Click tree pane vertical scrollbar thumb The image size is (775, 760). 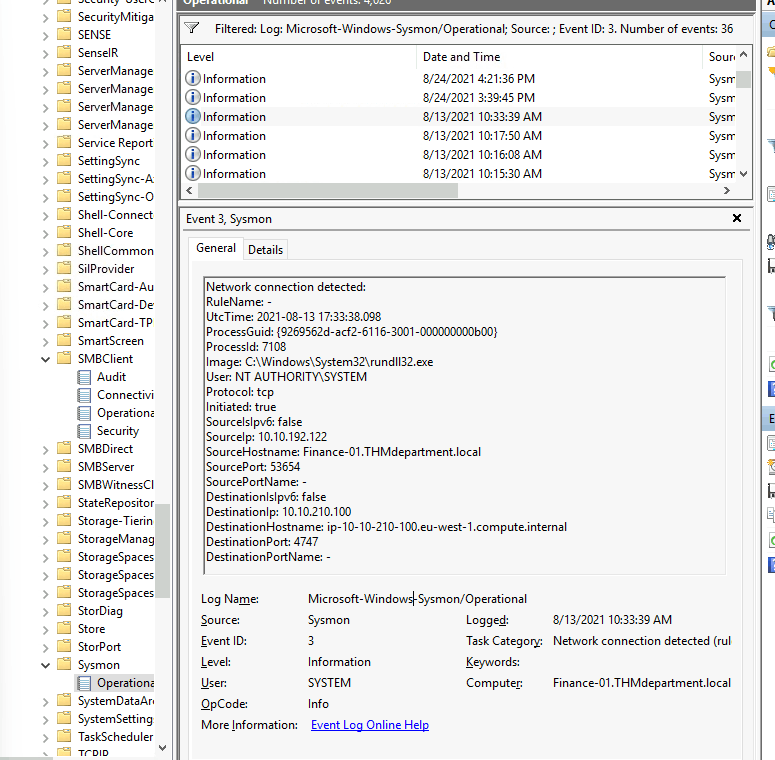(x=163, y=550)
